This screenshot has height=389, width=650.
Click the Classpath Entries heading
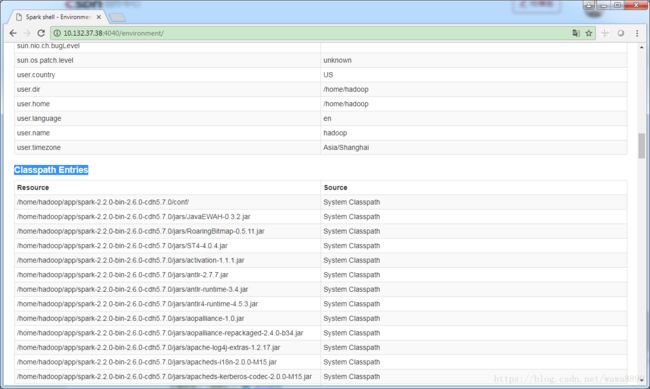(51, 170)
